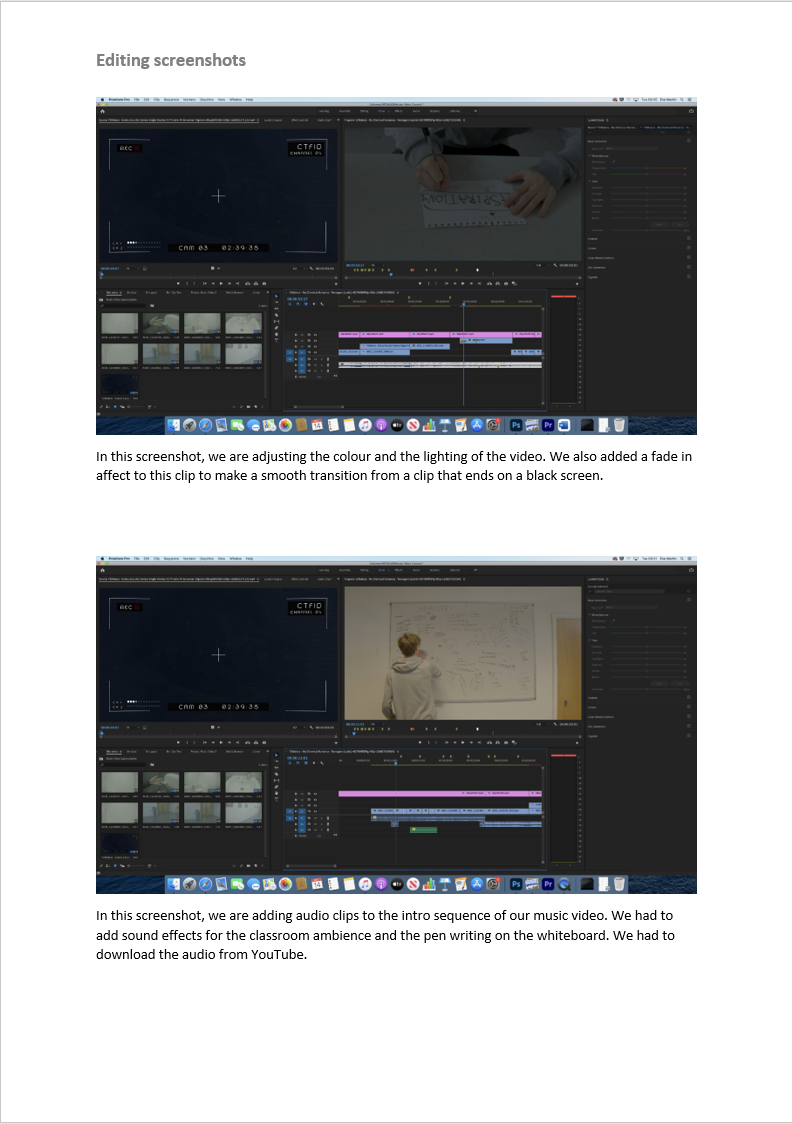Image resolution: width=792 pixels, height=1124 pixels.
Task: Open System Preferences in the first screenshot's dock
Action: (492, 425)
